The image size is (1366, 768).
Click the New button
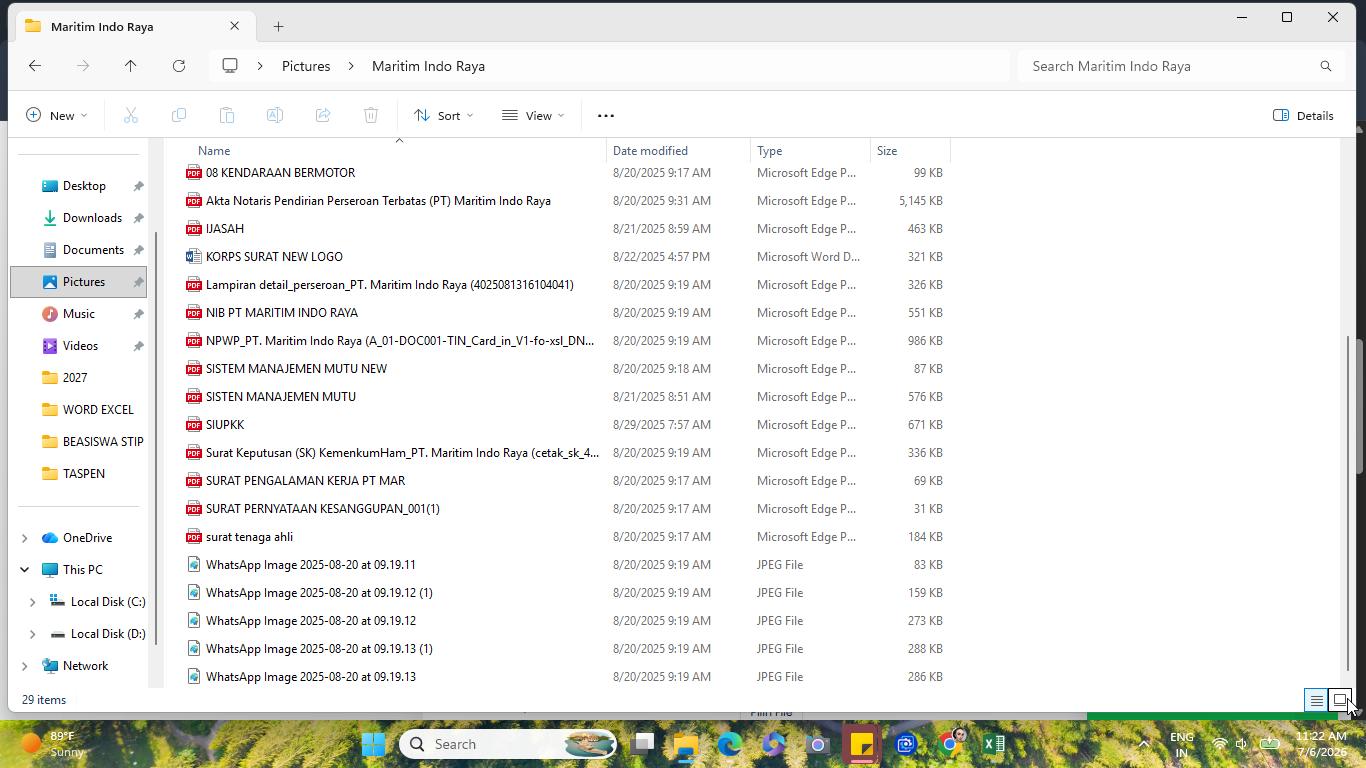pyautogui.click(x=56, y=116)
